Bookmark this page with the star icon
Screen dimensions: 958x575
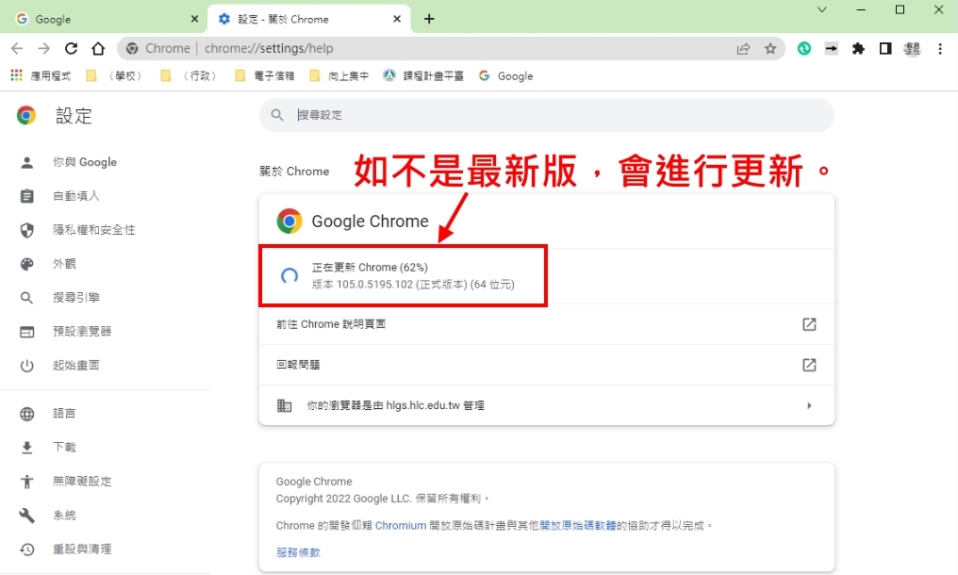770,49
